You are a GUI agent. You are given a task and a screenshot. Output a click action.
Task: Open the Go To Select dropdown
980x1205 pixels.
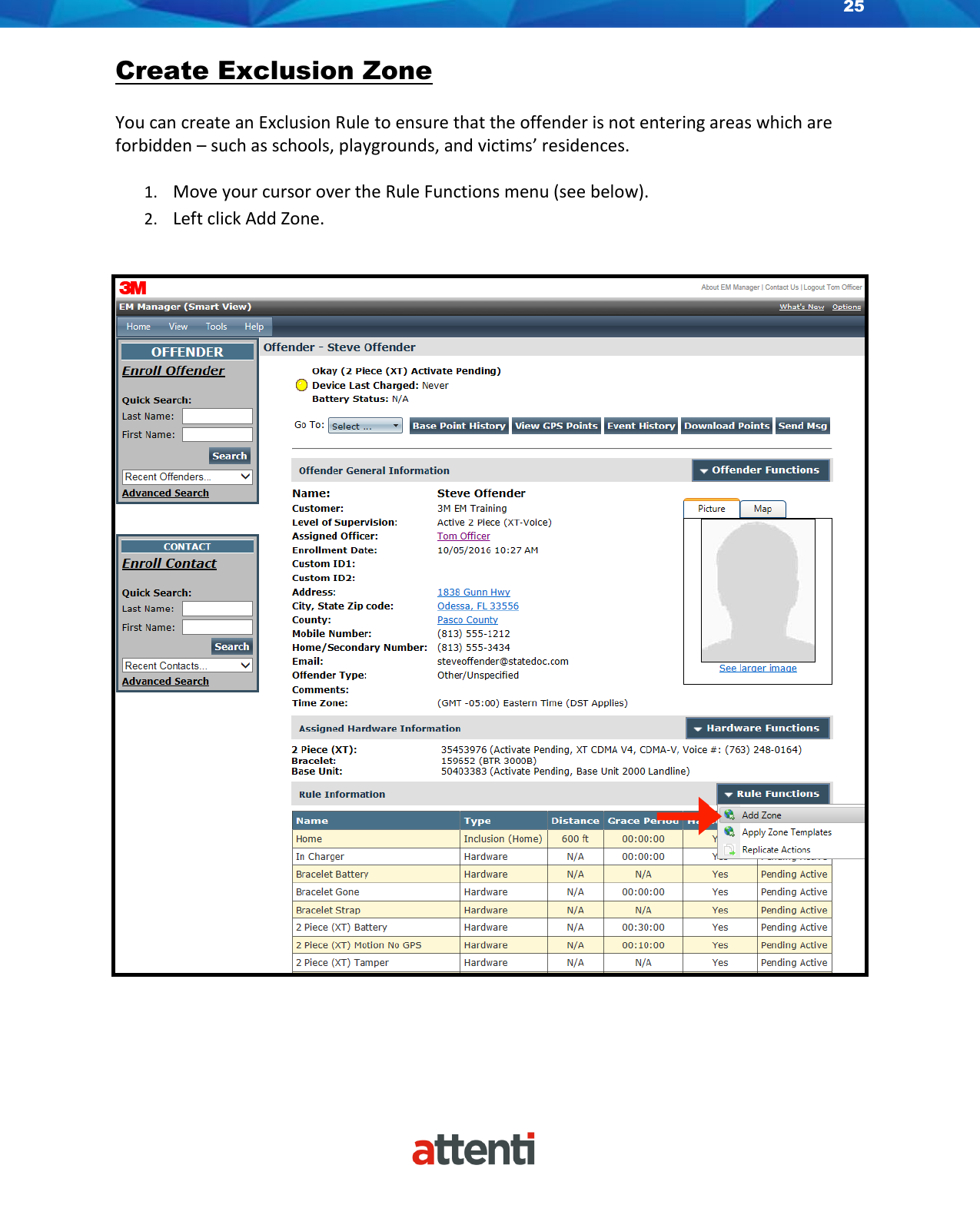click(366, 426)
